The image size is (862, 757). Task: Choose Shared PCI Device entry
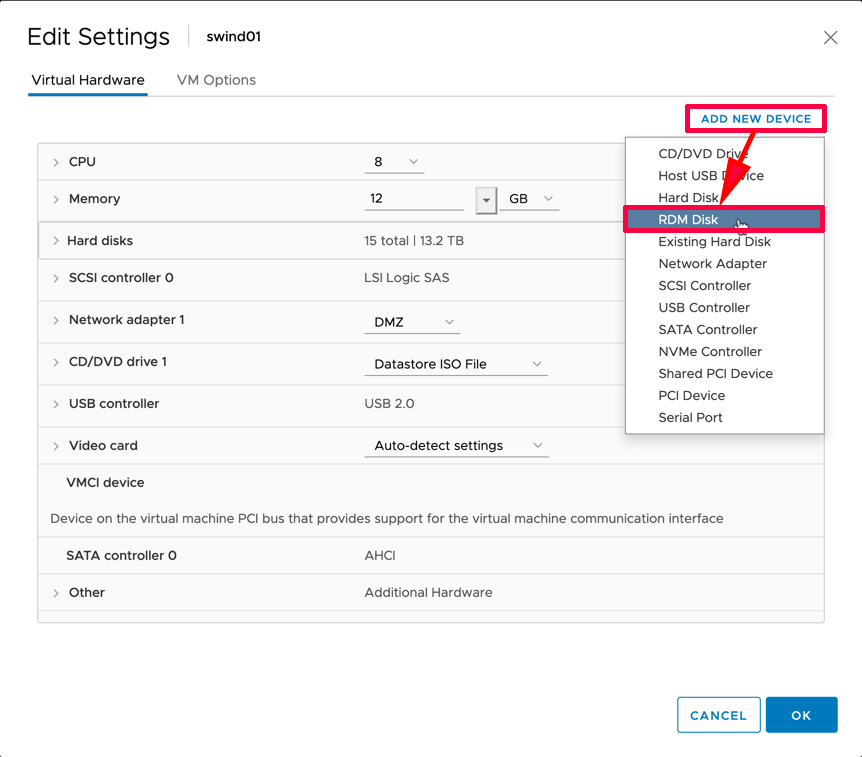pyautogui.click(x=725, y=373)
